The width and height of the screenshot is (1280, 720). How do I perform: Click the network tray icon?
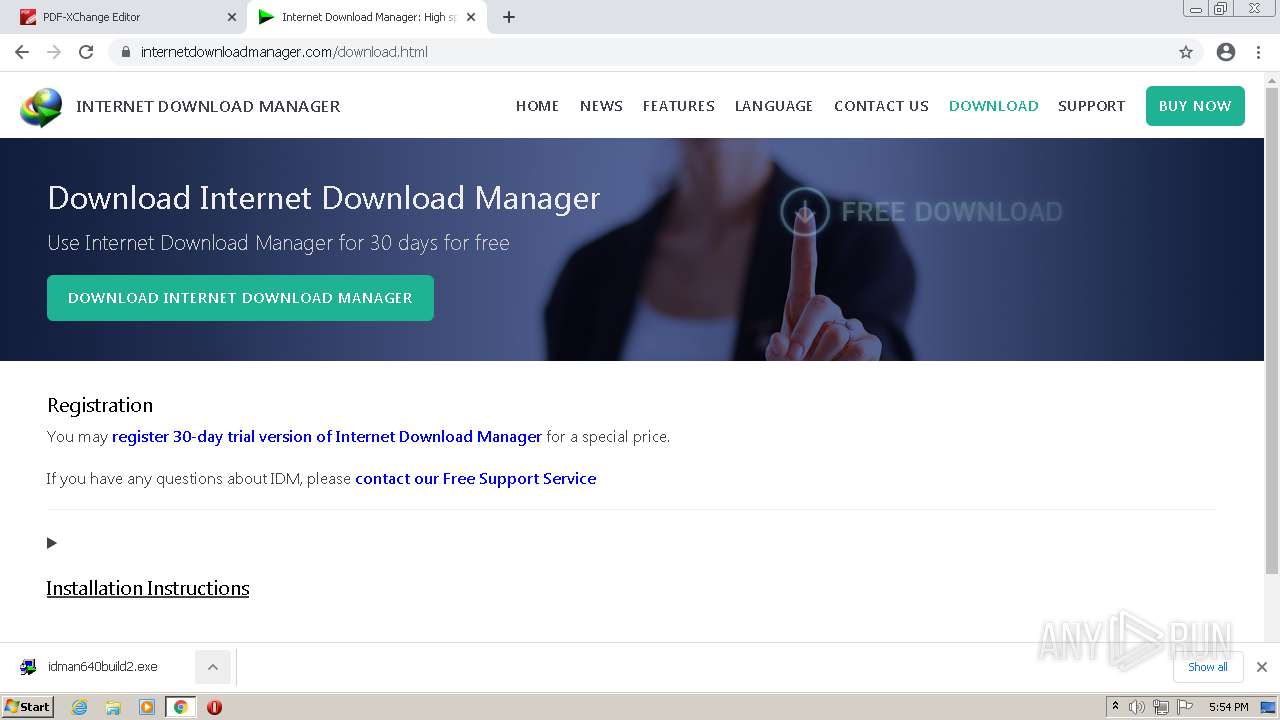tap(1161, 707)
